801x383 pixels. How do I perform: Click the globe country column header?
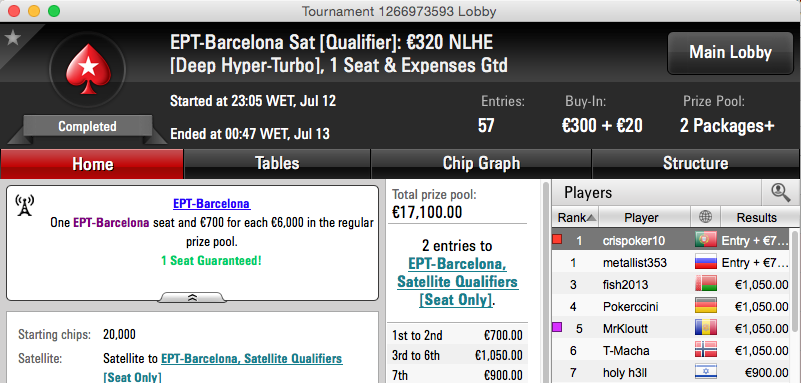click(705, 218)
